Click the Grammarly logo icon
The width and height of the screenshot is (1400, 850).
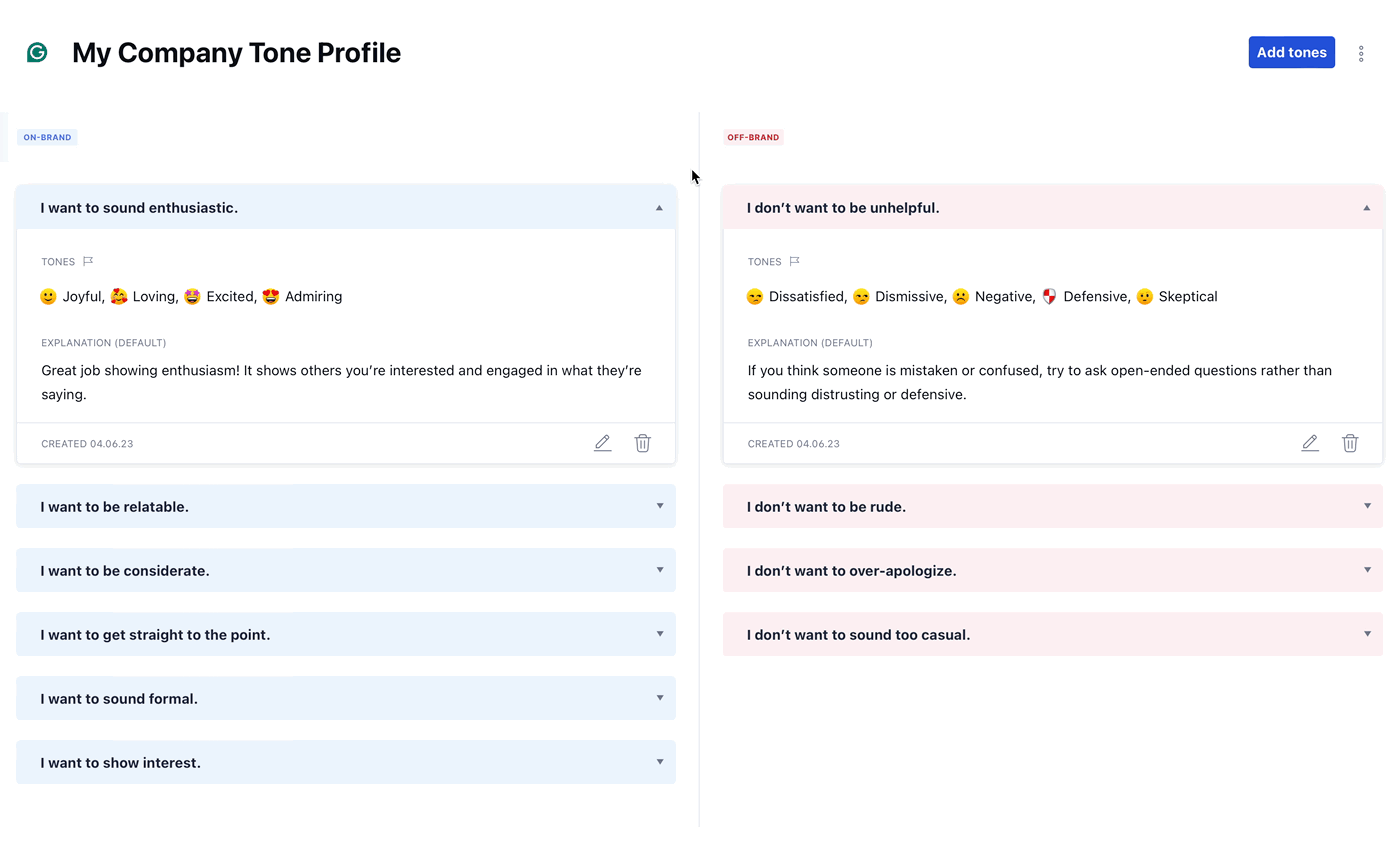(37, 51)
